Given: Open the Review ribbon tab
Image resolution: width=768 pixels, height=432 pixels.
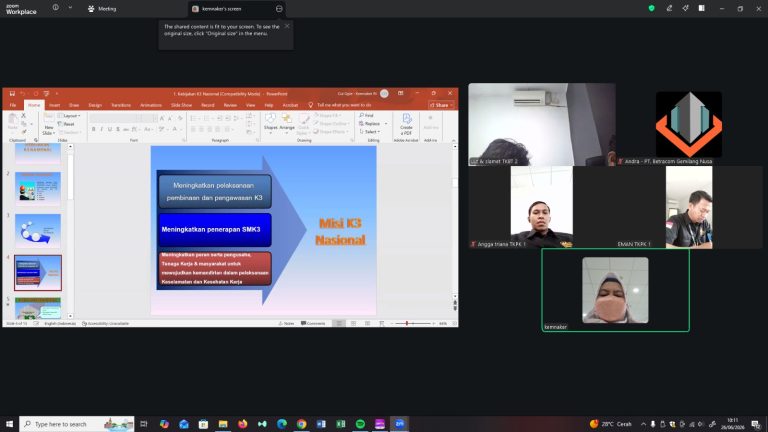Looking at the screenshot, I should tap(230, 105).
